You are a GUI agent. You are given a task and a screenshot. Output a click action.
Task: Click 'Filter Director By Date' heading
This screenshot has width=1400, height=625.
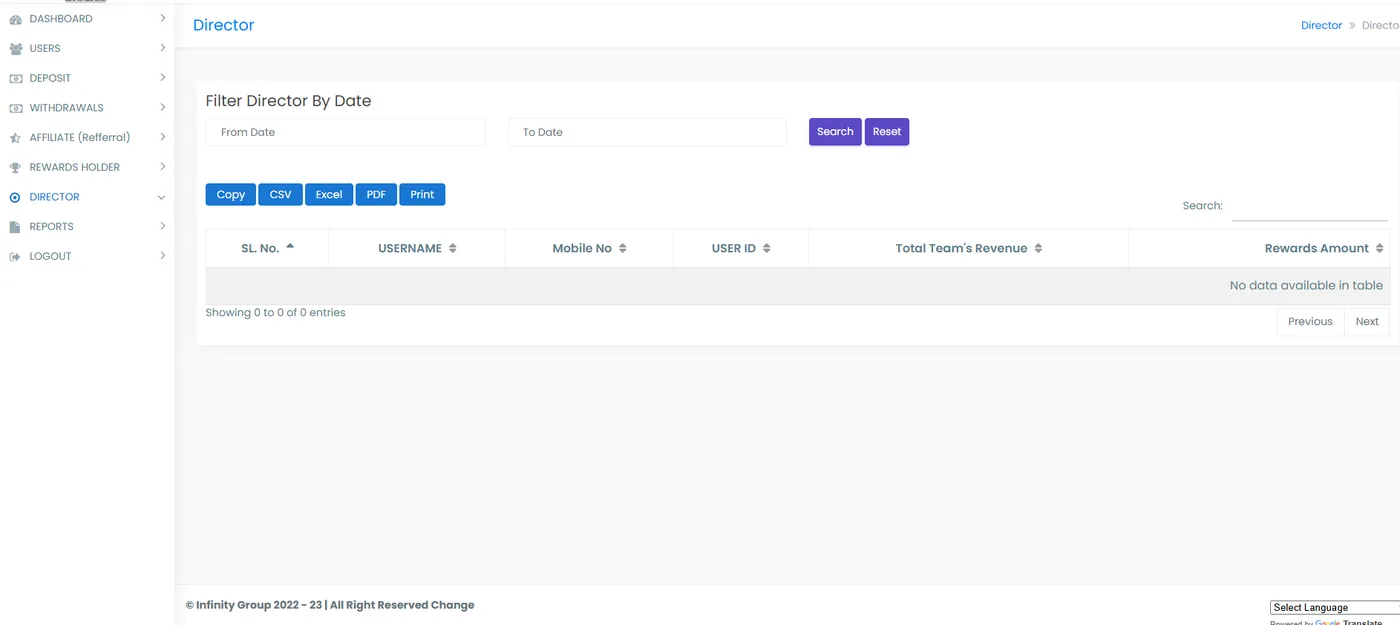pos(288,101)
